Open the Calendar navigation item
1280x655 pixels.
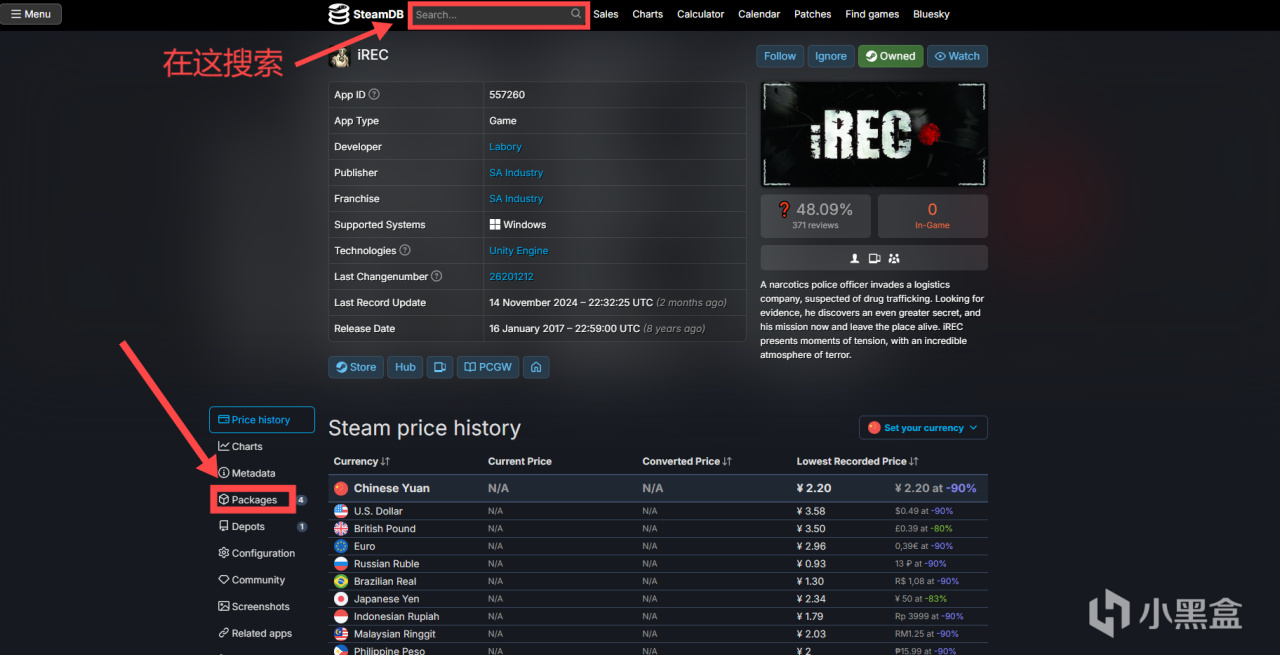[x=759, y=14]
